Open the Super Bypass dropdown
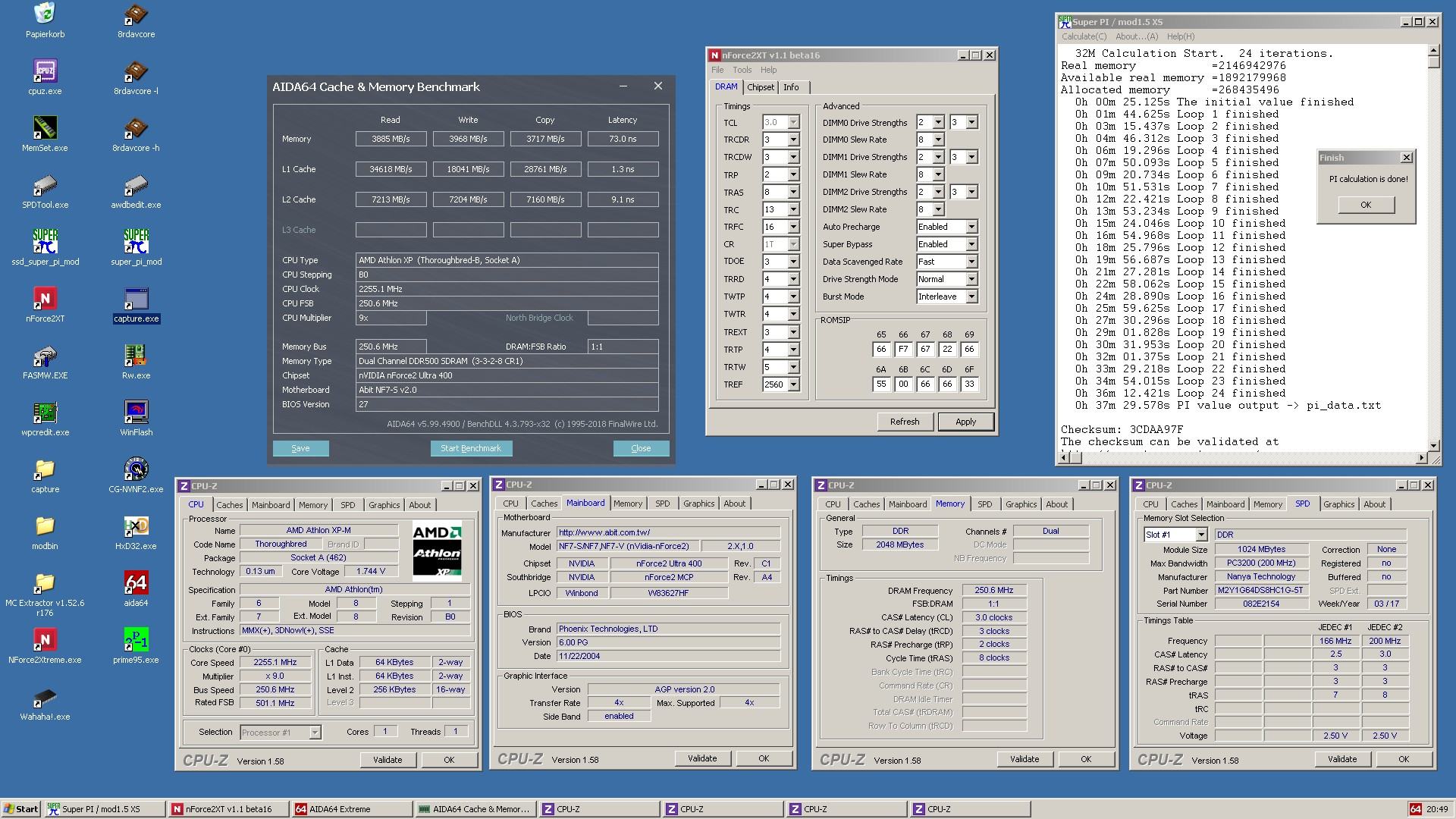The width and height of the screenshot is (1456, 819). (x=971, y=244)
